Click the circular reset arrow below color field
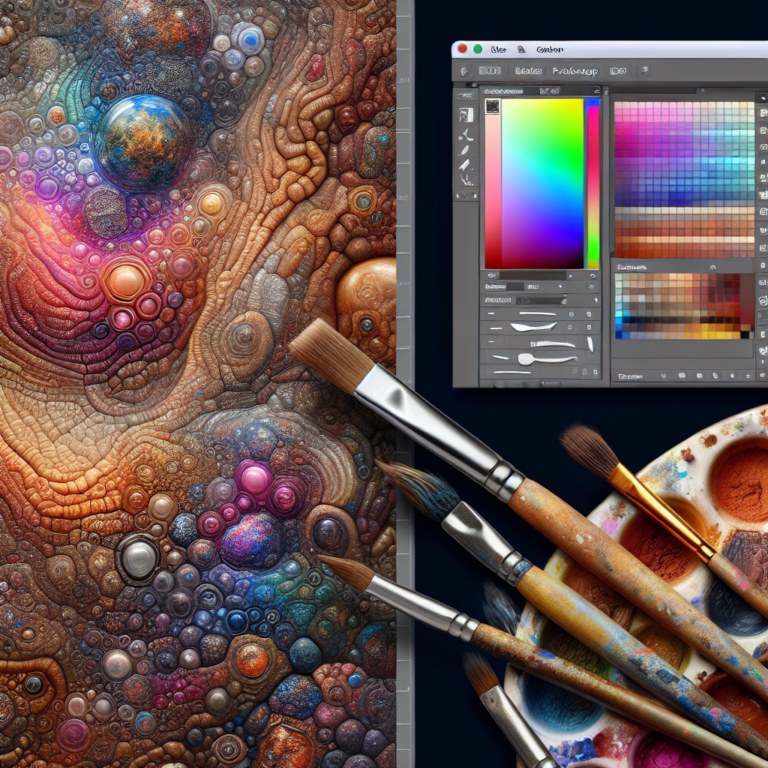 click(592, 276)
